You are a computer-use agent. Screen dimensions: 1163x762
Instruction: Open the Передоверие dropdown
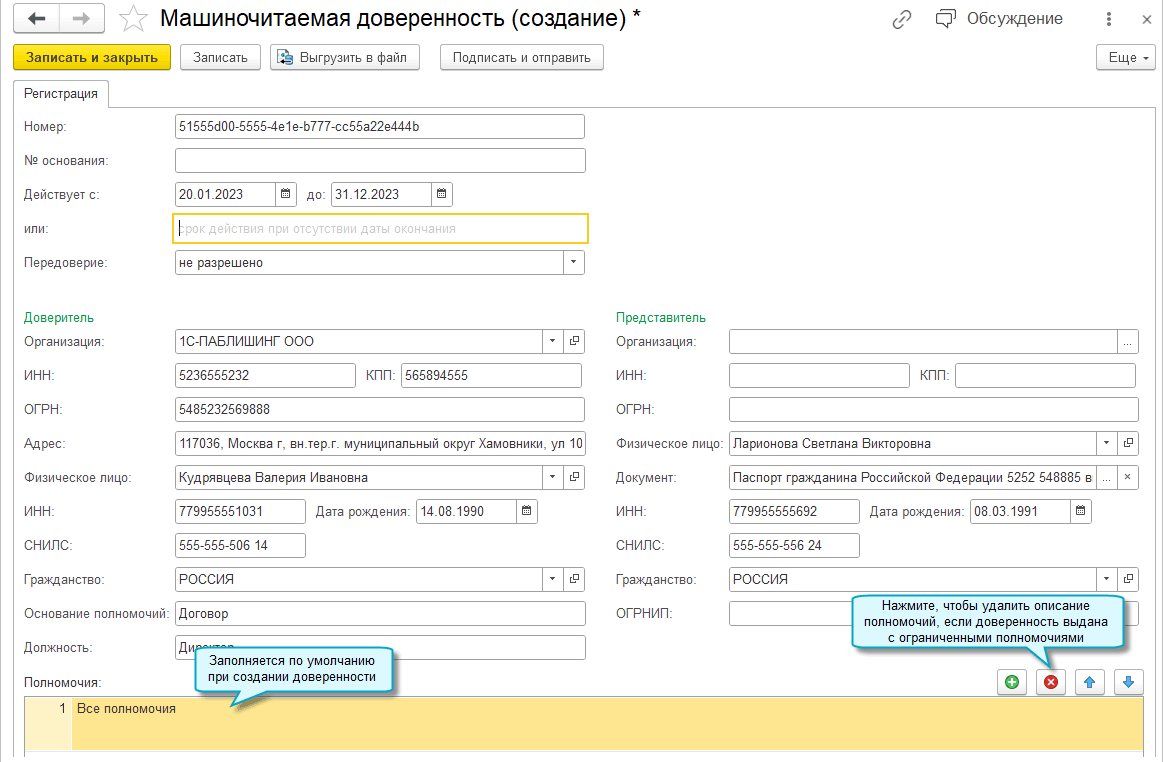click(x=574, y=262)
